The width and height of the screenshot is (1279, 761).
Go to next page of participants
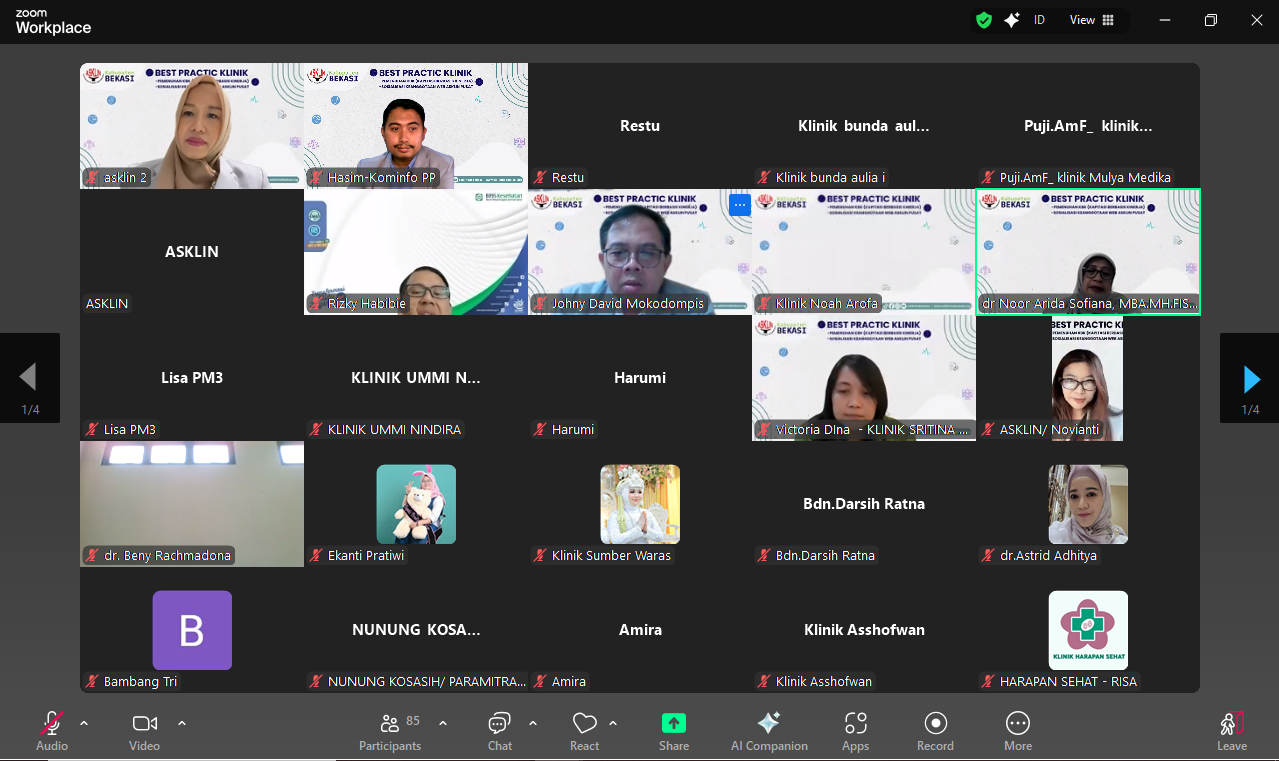point(1250,378)
